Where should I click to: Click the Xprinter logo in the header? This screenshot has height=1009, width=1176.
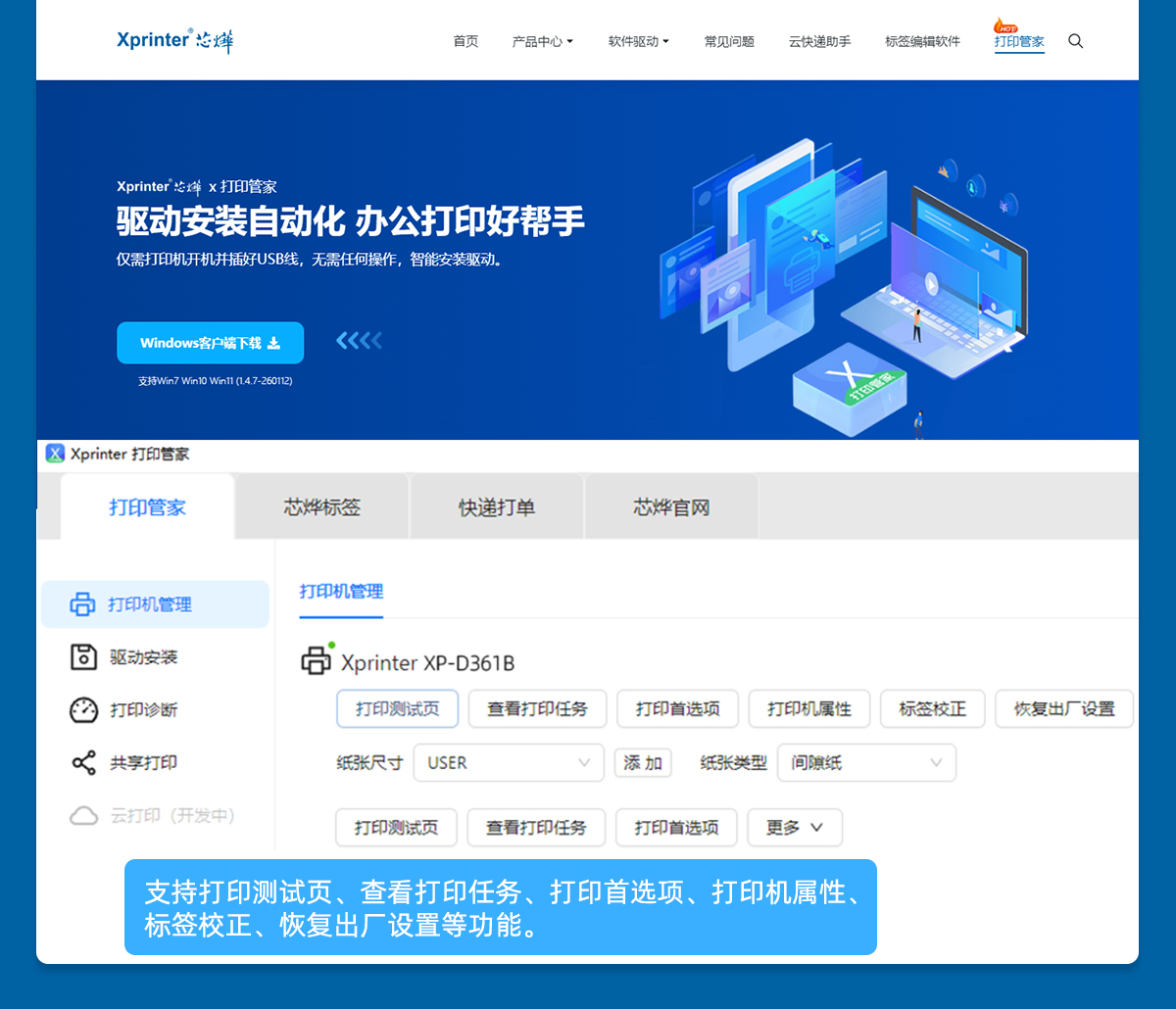[x=174, y=40]
